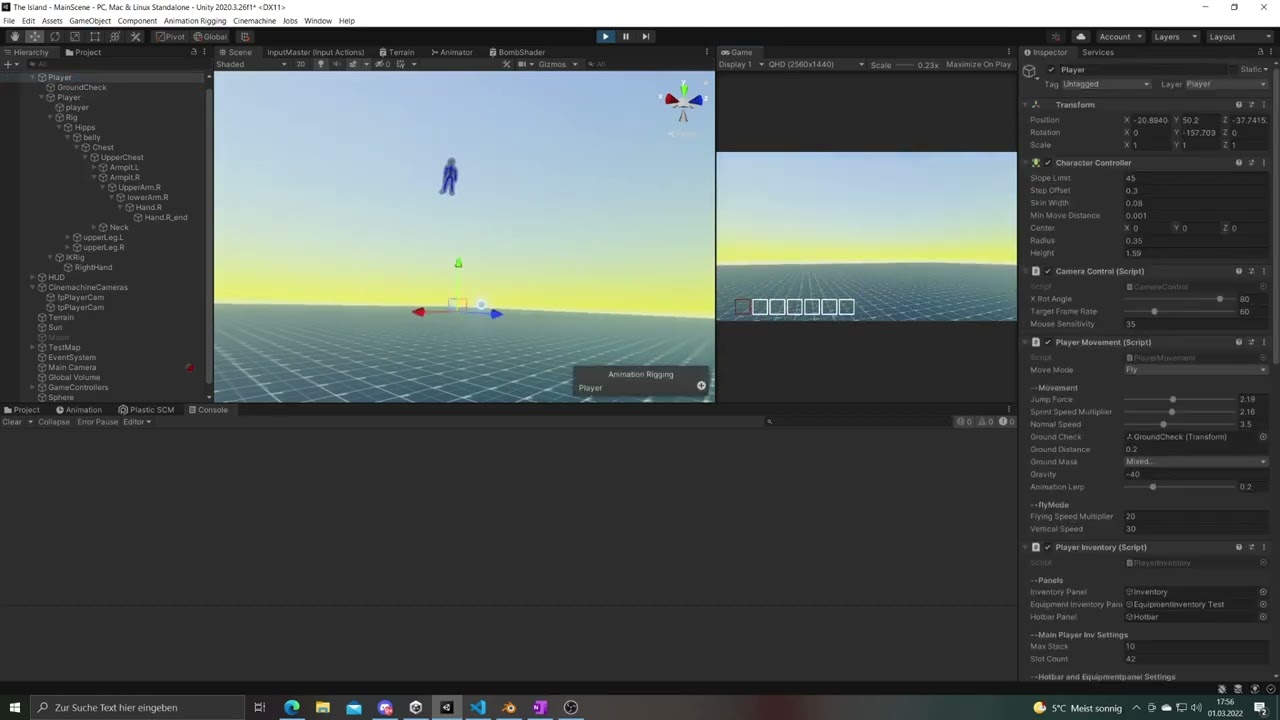Click the Position X value field

point(1150,120)
